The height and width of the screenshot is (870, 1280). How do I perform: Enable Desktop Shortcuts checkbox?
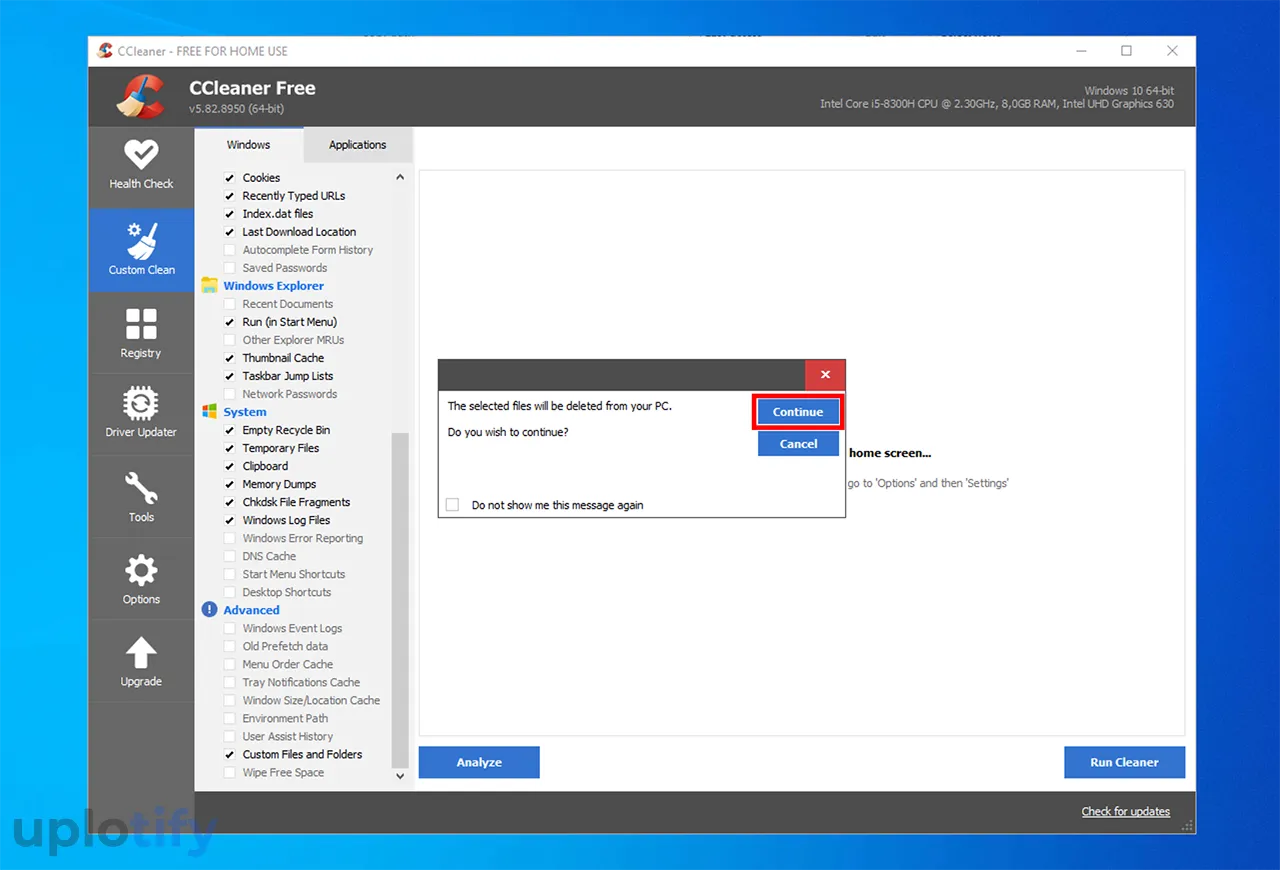click(x=230, y=592)
